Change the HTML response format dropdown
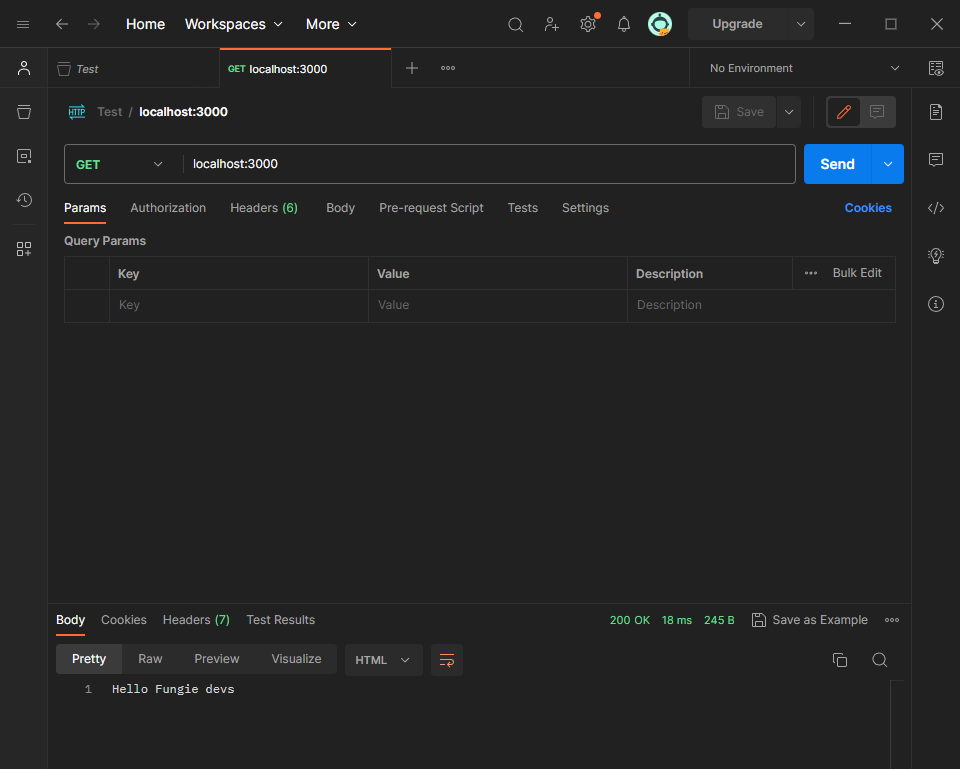The width and height of the screenshot is (960, 769). click(383, 660)
